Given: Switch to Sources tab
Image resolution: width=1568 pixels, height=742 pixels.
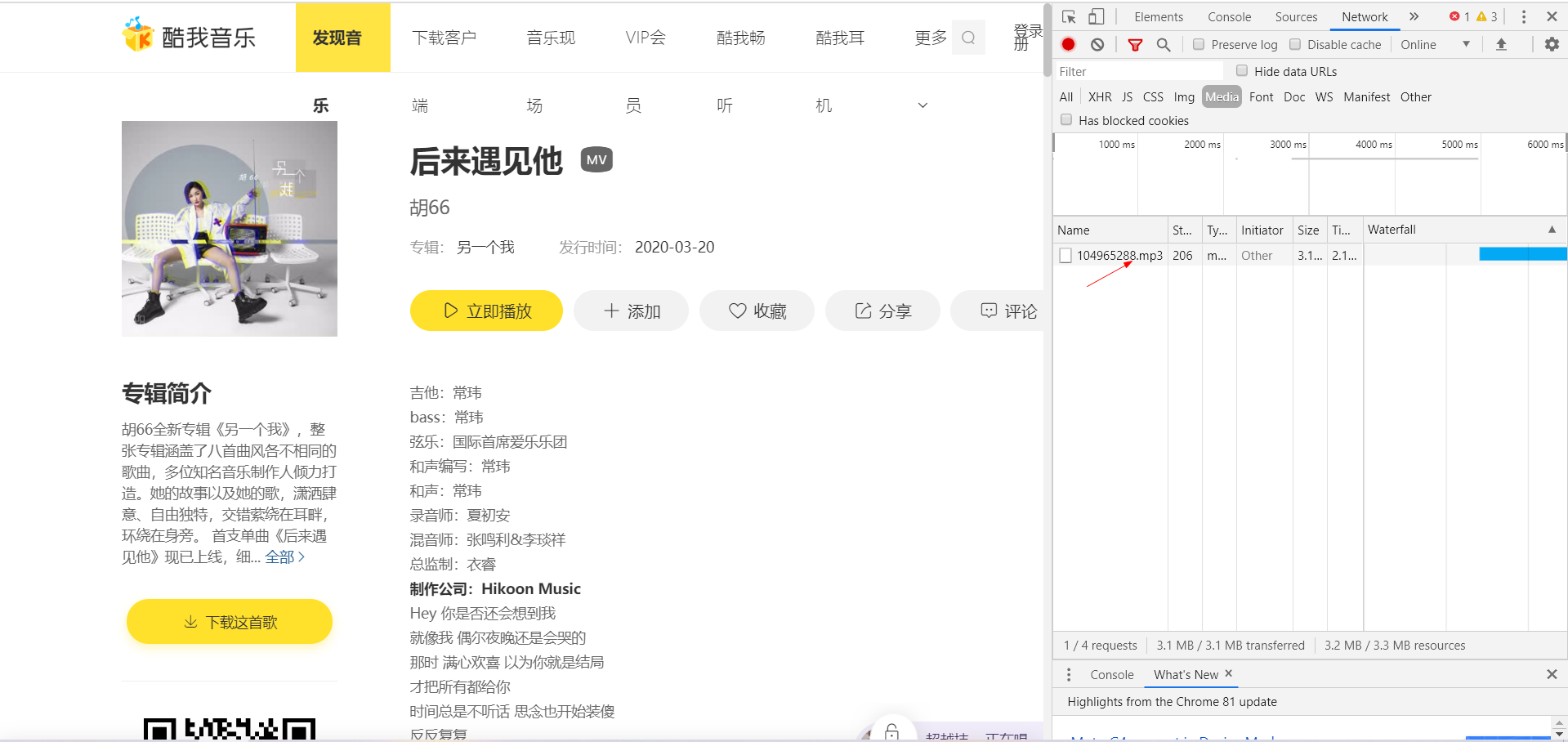Looking at the screenshot, I should 1296,16.
